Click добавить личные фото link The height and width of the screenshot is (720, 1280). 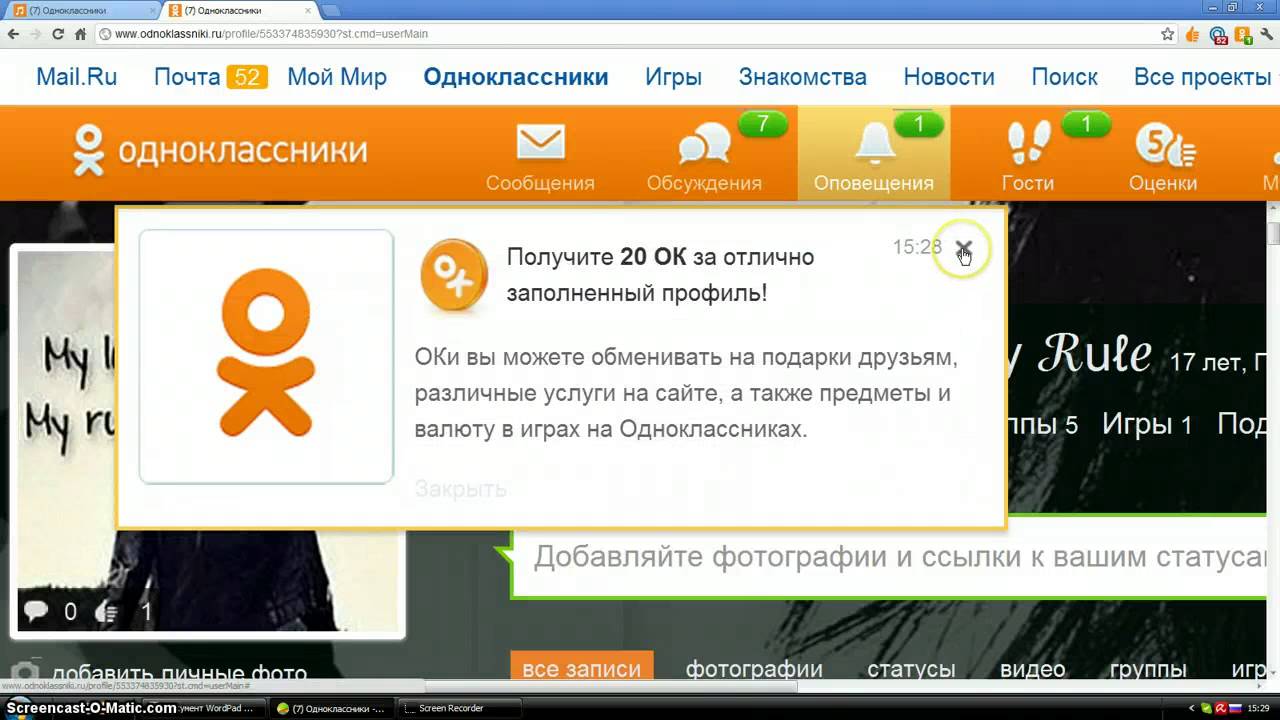179,673
